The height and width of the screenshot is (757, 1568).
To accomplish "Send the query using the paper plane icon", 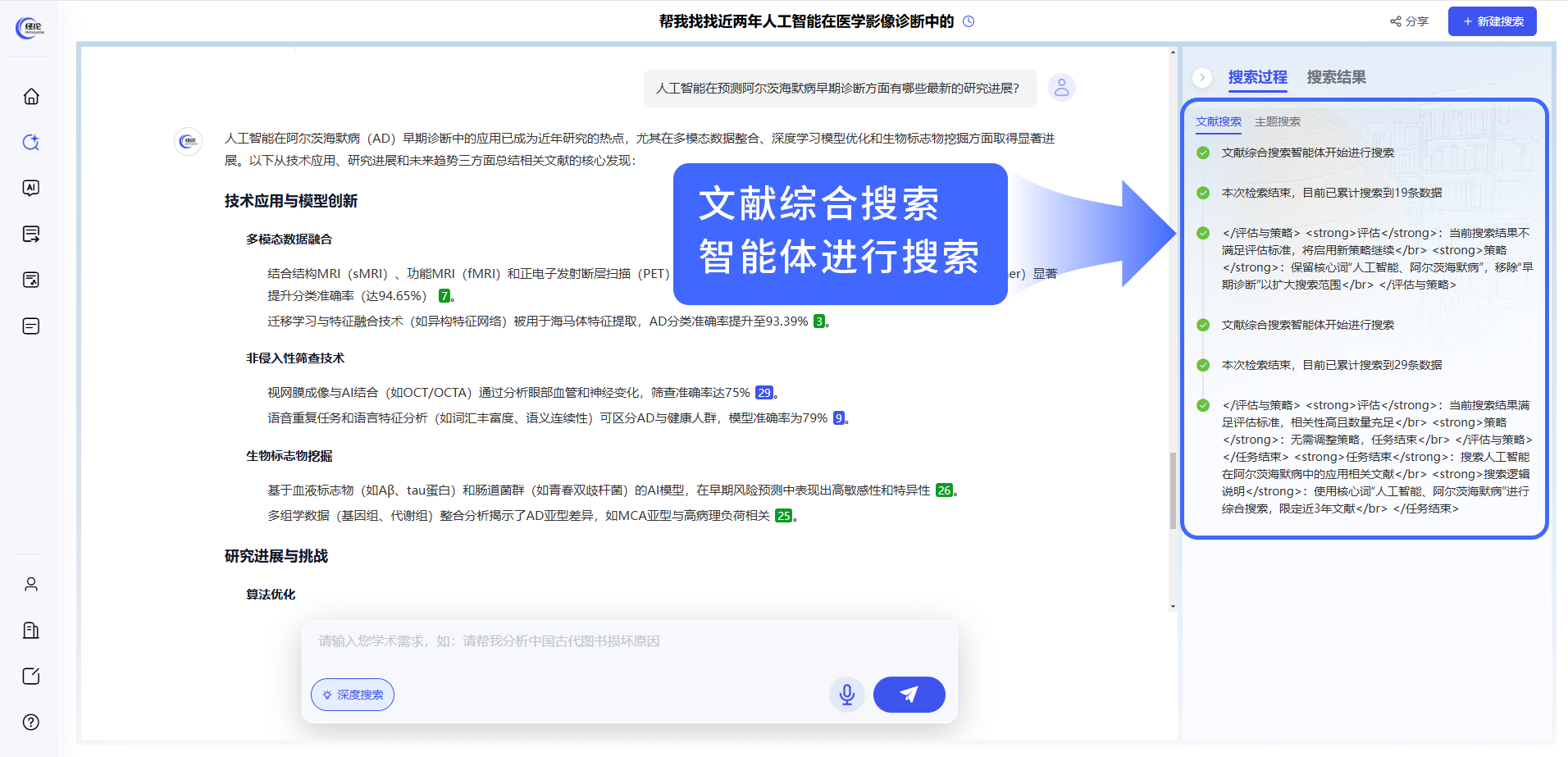I will [x=909, y=694].
